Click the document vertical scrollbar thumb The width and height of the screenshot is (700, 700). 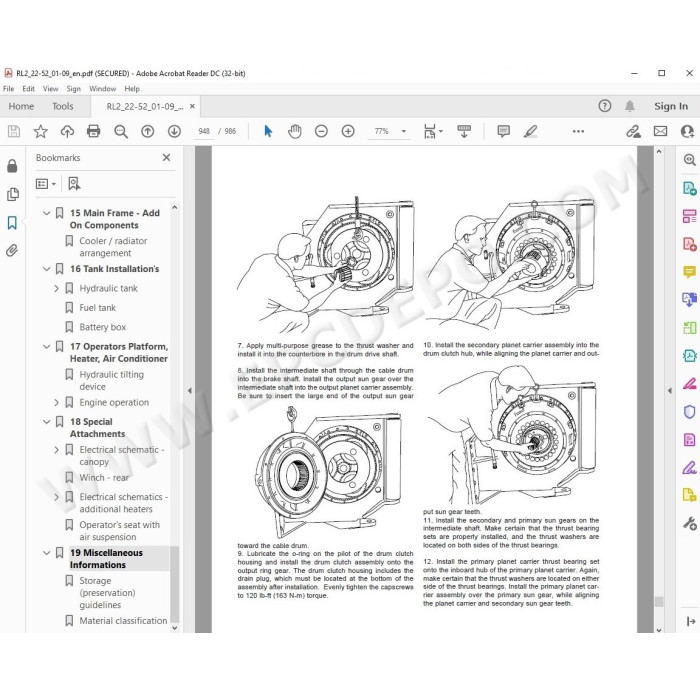click(x=658, y=602)
